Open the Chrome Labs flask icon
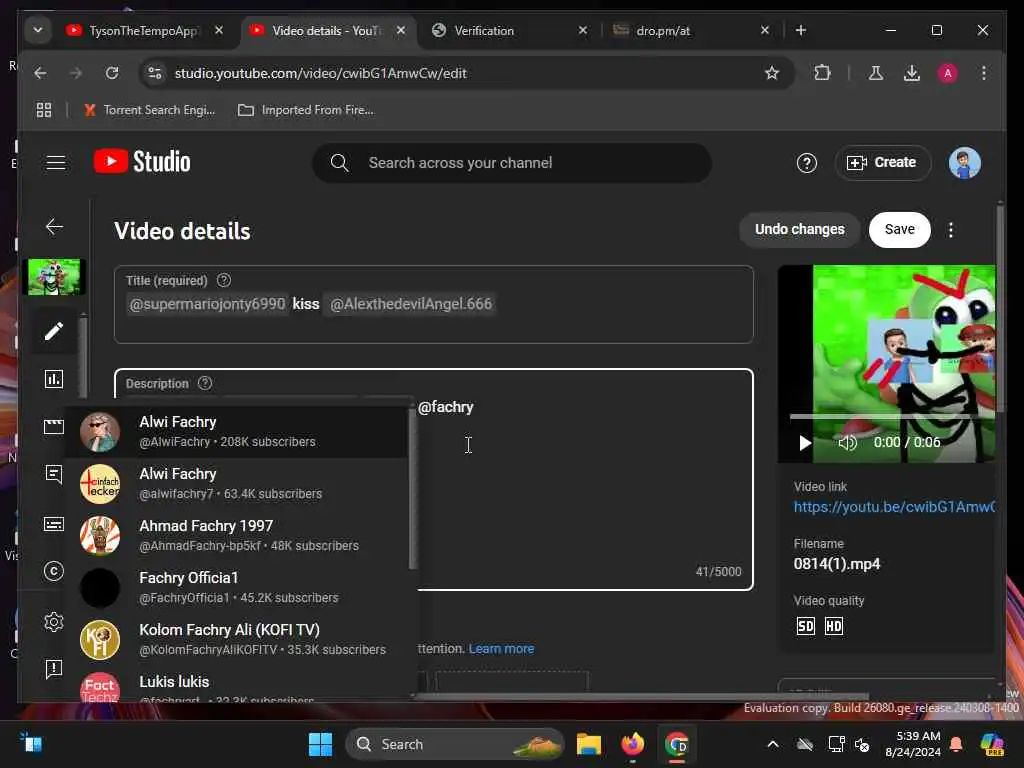Viewport: 1024px width, 768px height. [x=876, y=73]
